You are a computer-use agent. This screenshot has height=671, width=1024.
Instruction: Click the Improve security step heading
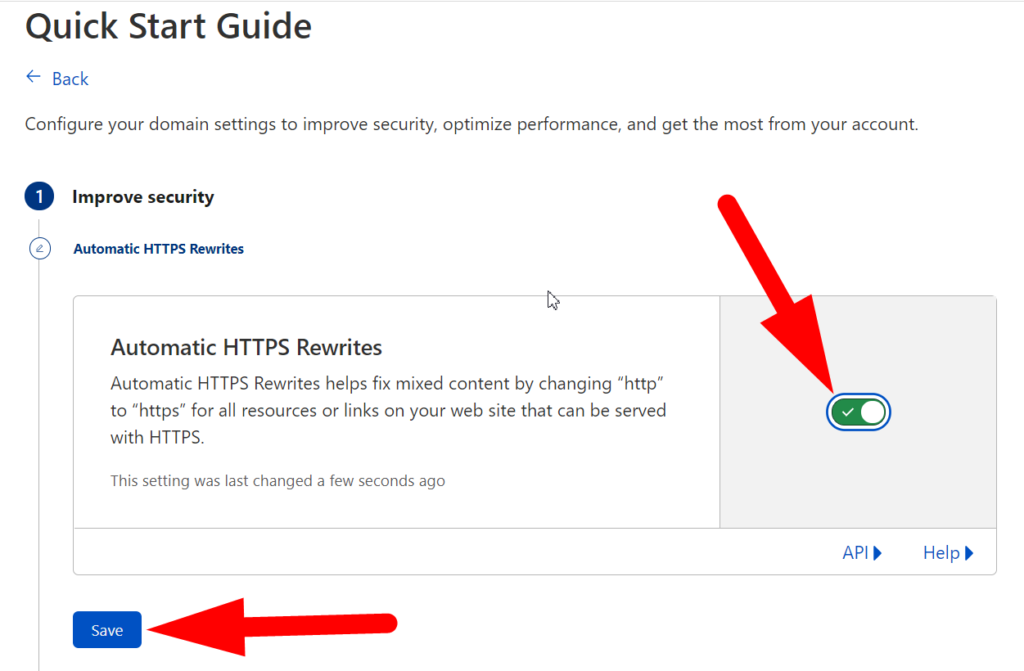click(x=143, y=197)
